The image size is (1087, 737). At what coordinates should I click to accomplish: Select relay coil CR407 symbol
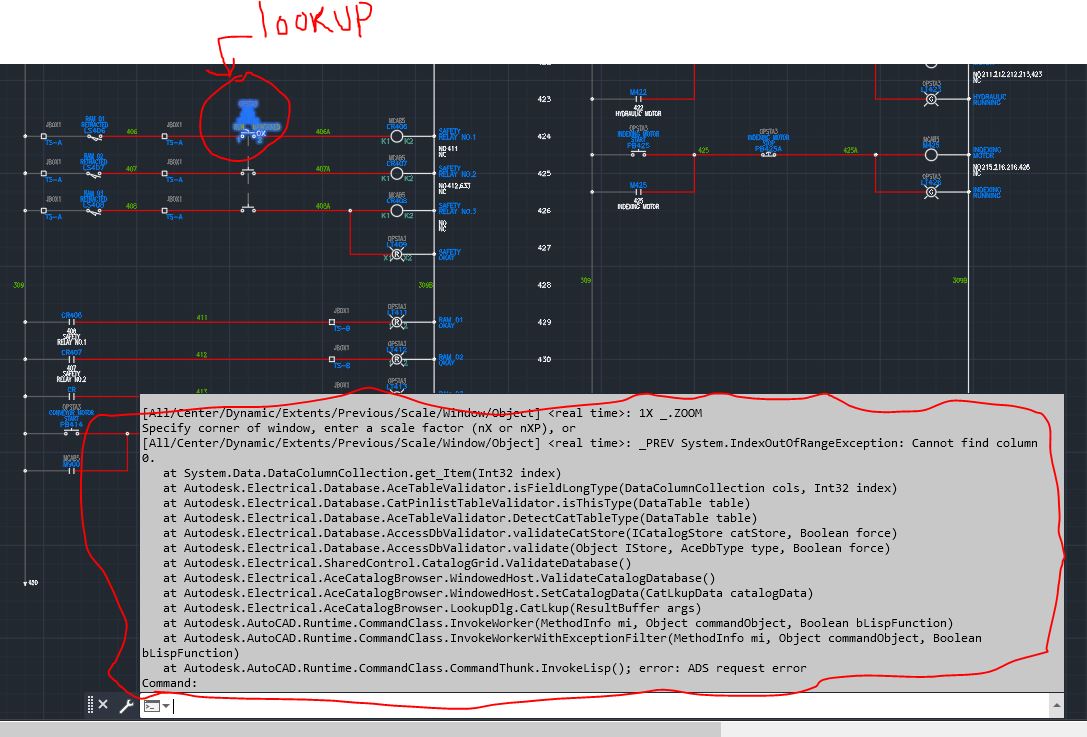point(396,172)
